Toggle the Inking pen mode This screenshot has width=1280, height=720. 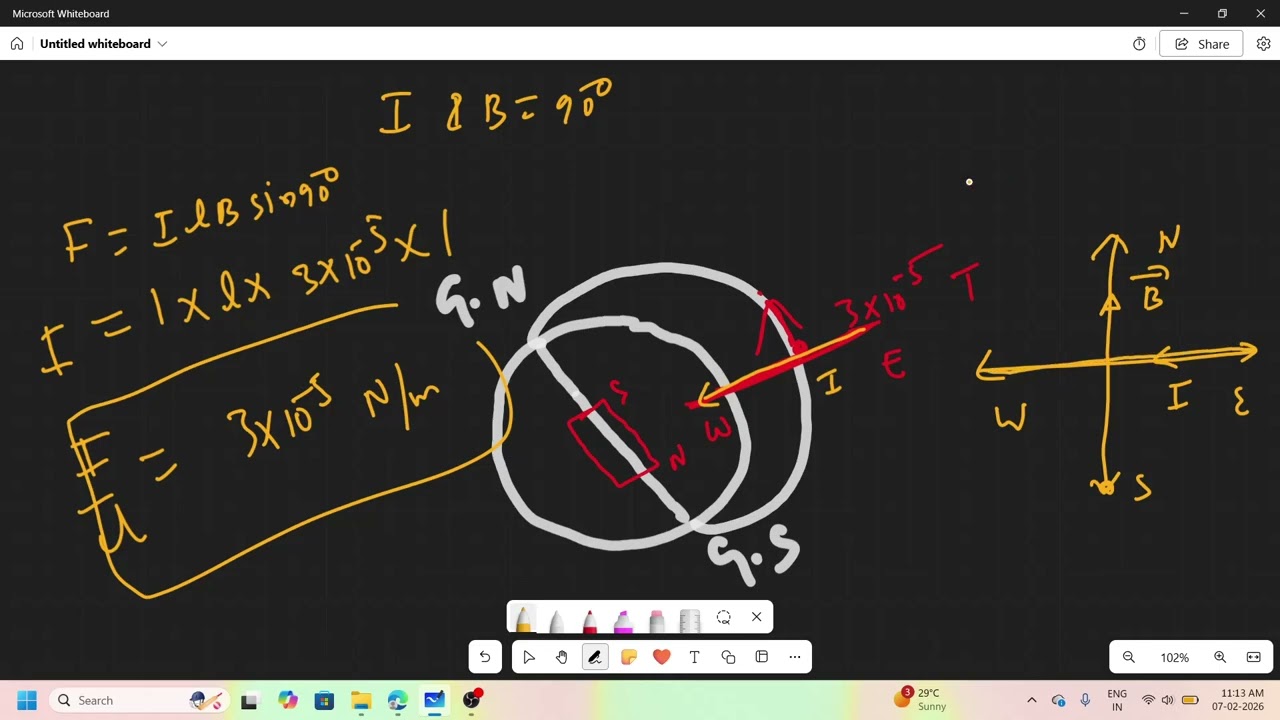click(x=595, y=657)
